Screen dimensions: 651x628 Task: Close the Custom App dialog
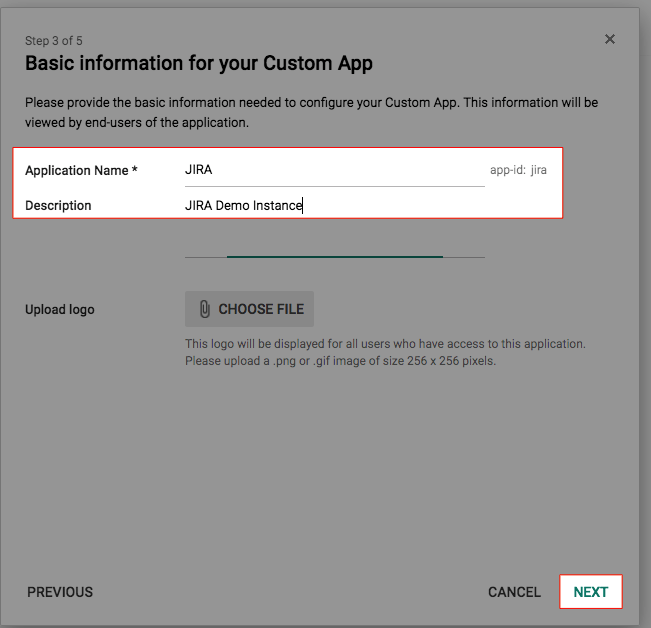click(609, 39)
